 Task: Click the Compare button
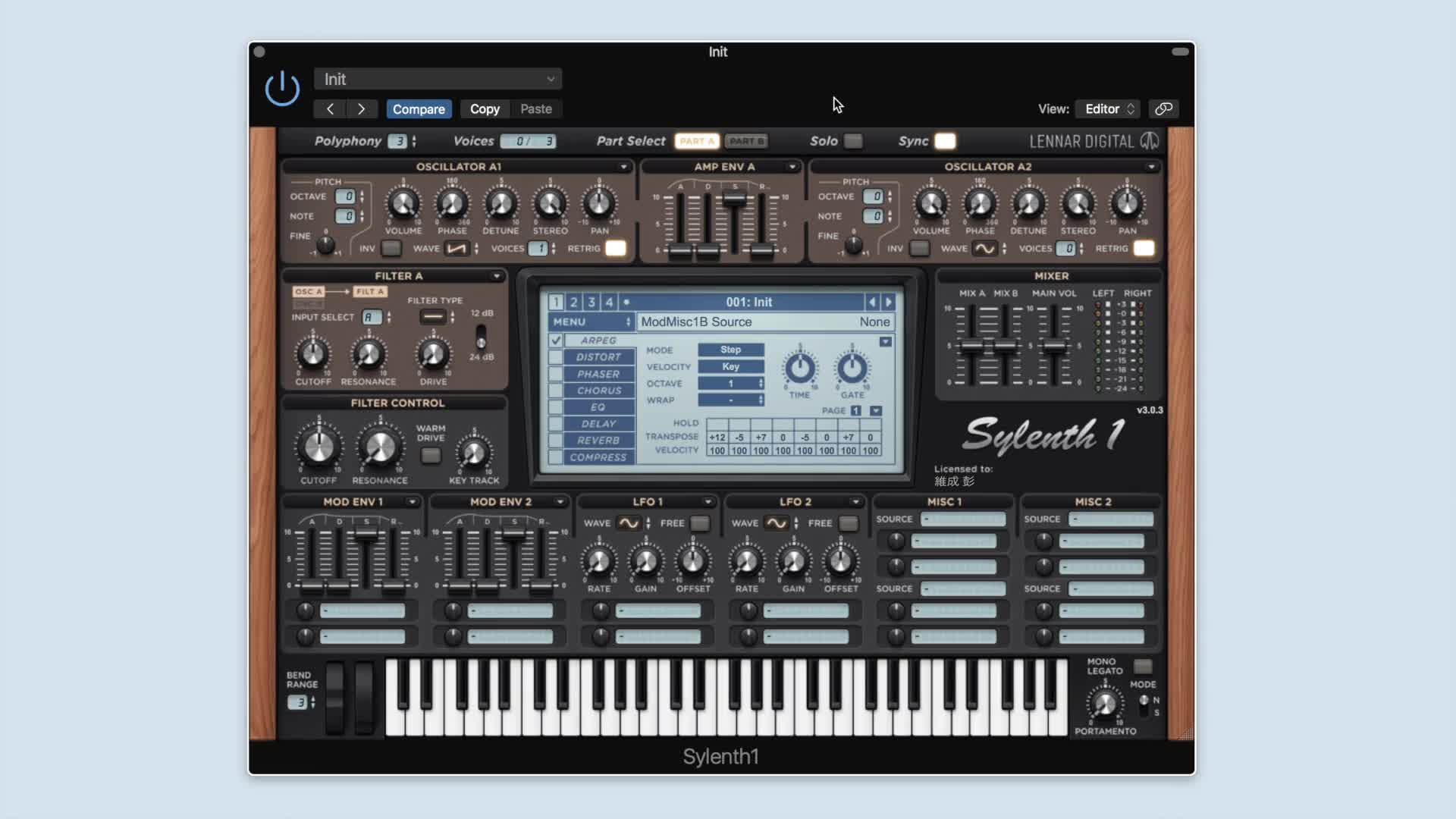[x=419, y=108]
